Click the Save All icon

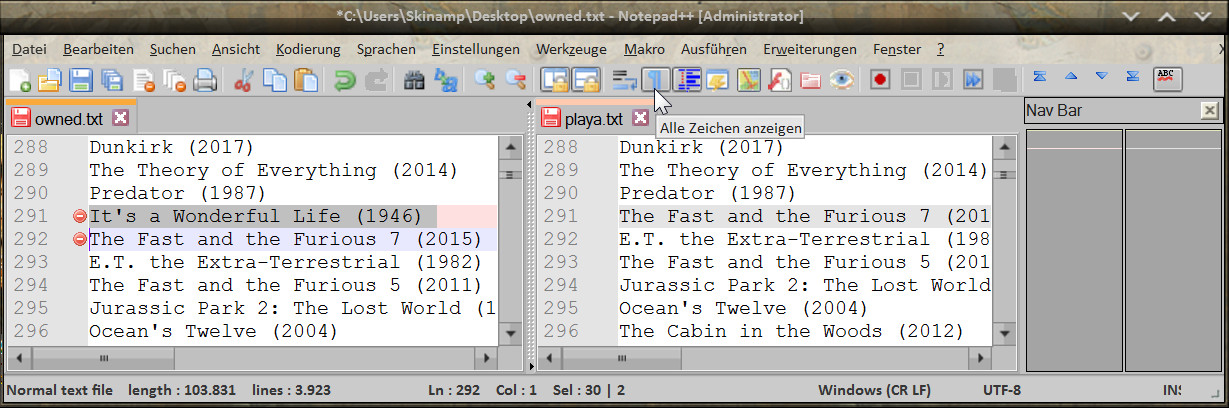[x=111, y=80]
